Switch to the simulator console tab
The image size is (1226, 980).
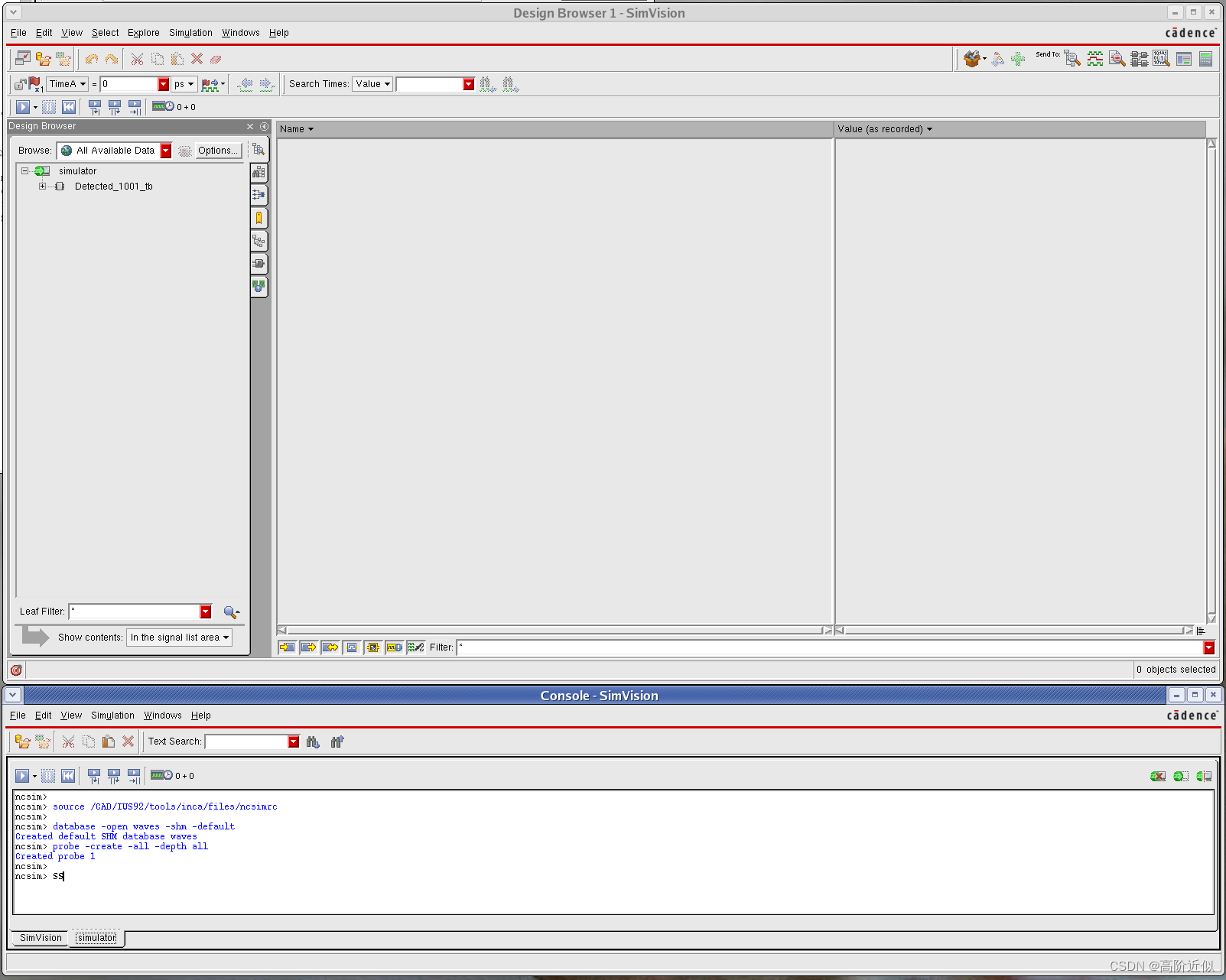point(96,938)
